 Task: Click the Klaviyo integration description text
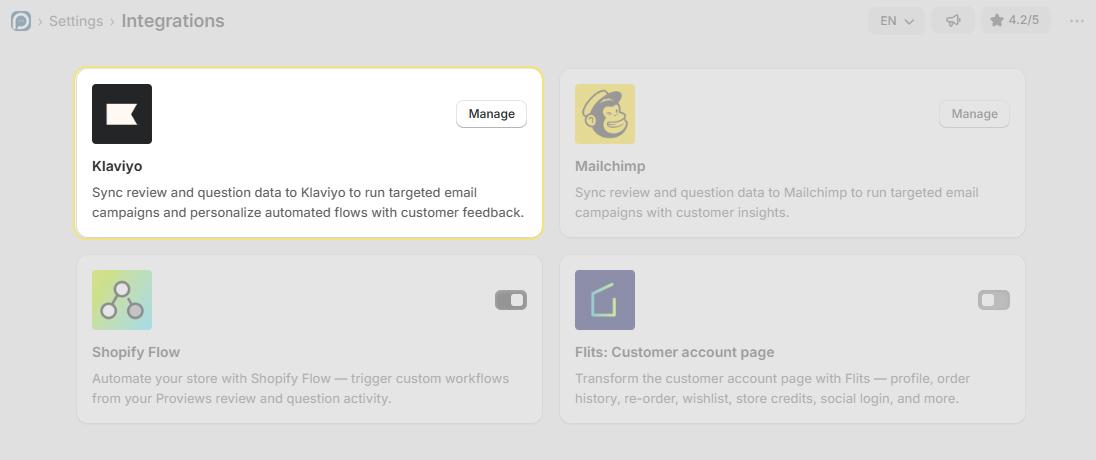tap(308, 203)
